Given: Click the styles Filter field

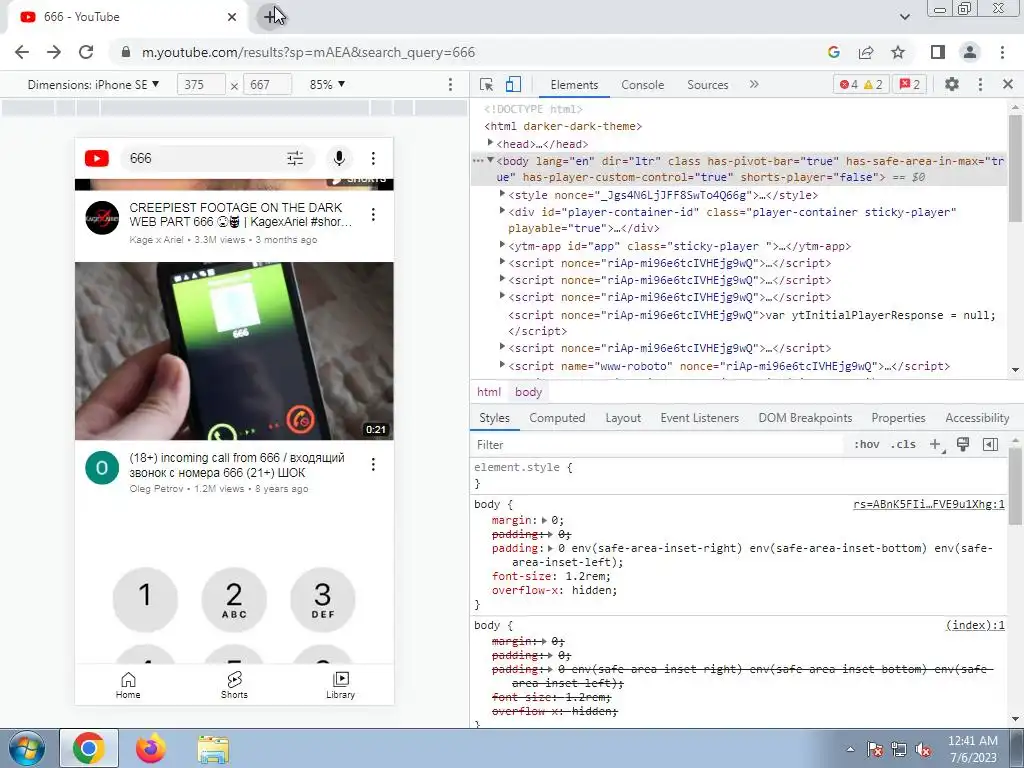Looking at the screenshot, I should click(656, 445).
